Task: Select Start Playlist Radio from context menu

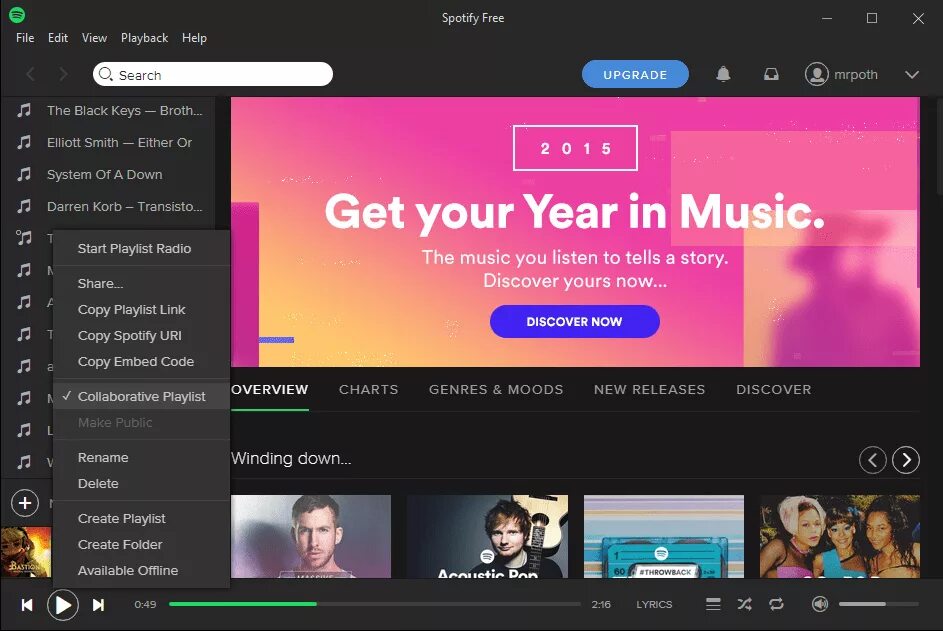Action: click(141, 248)
